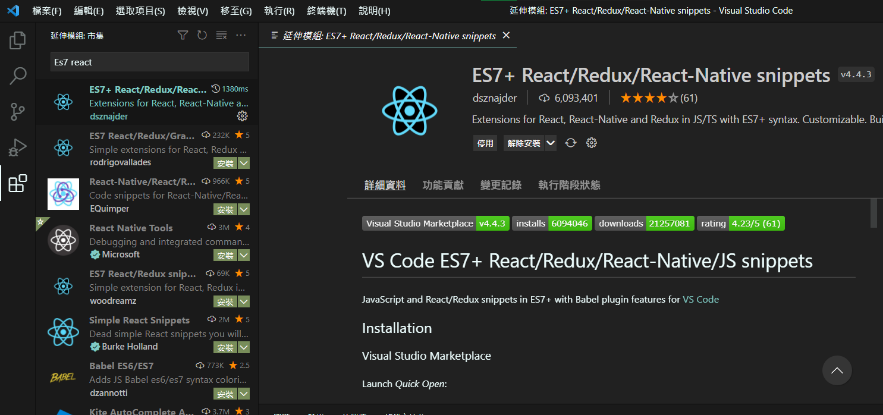Open install dropdown for rodrigovallades extension
Viewport: 883px width, 415px height.
coord(244,163)
